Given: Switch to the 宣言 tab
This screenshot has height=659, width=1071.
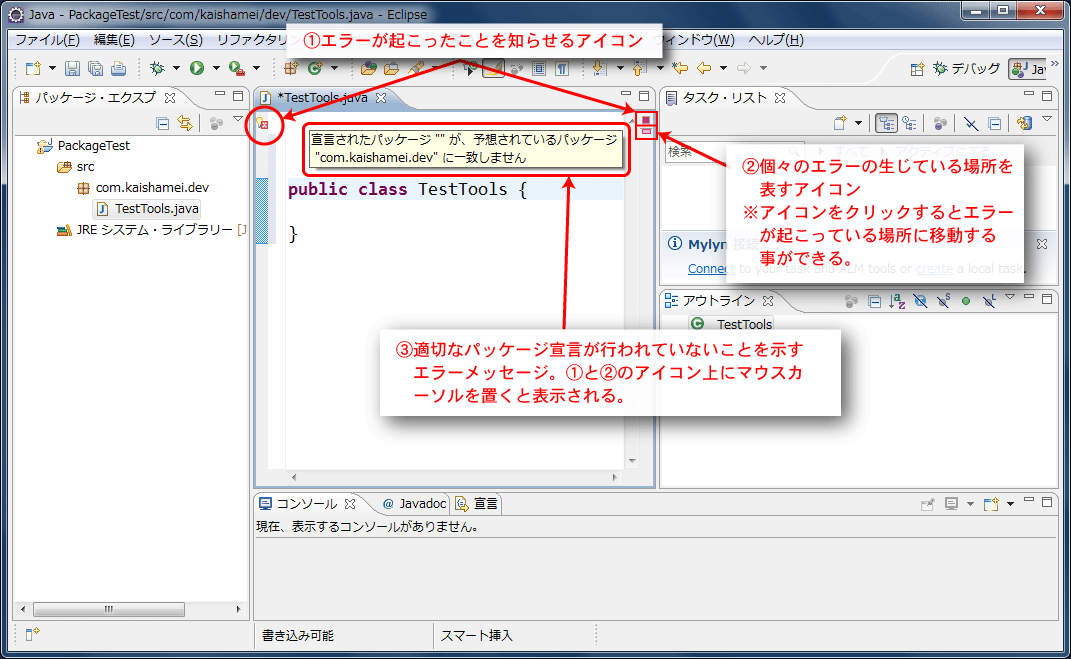Looking at the screenshot, I should point(477,504).
